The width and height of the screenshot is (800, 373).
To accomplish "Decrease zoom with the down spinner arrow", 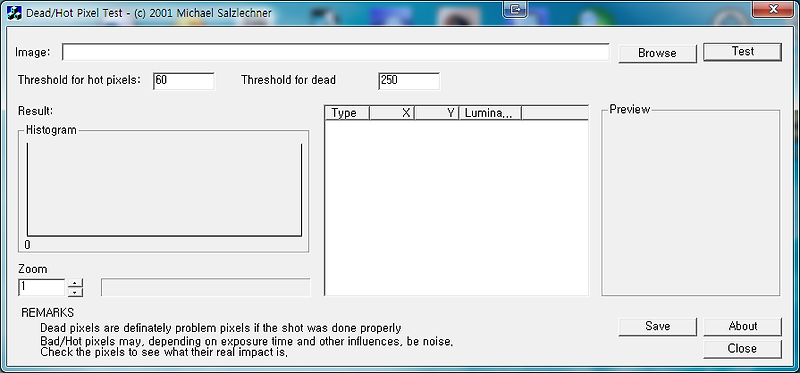I will pos(75,292).
